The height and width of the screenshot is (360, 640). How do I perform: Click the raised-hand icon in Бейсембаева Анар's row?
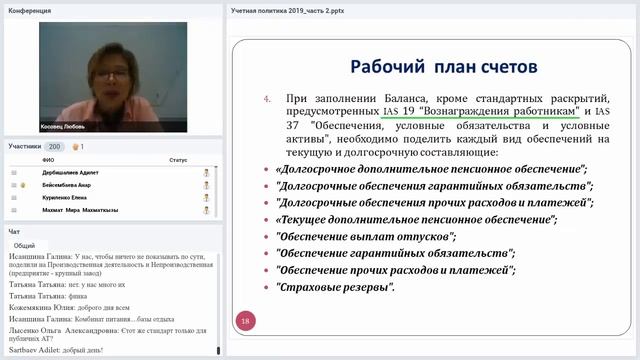(x=23, y=185)
